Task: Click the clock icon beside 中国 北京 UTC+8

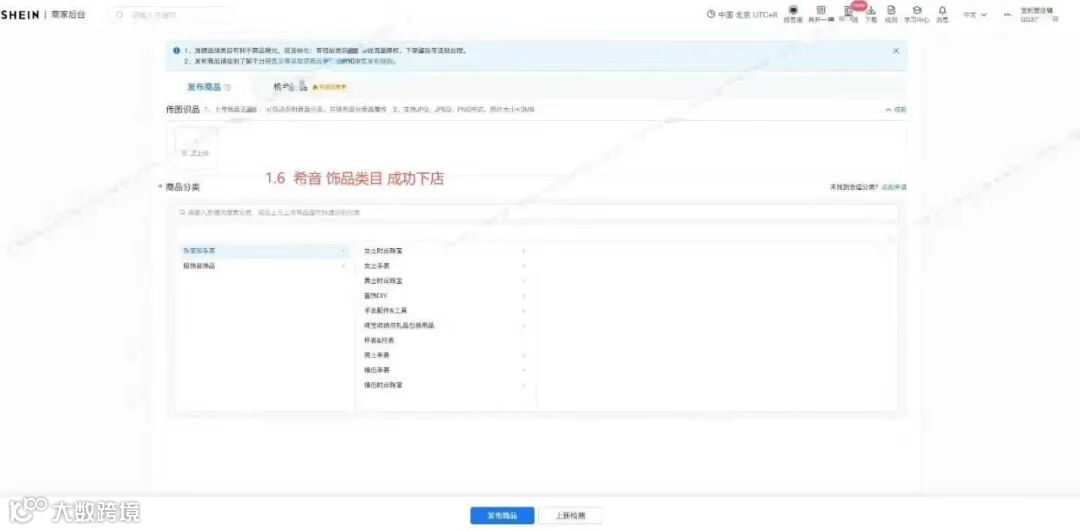Action: pyautogui.click(x=712, y=14)
